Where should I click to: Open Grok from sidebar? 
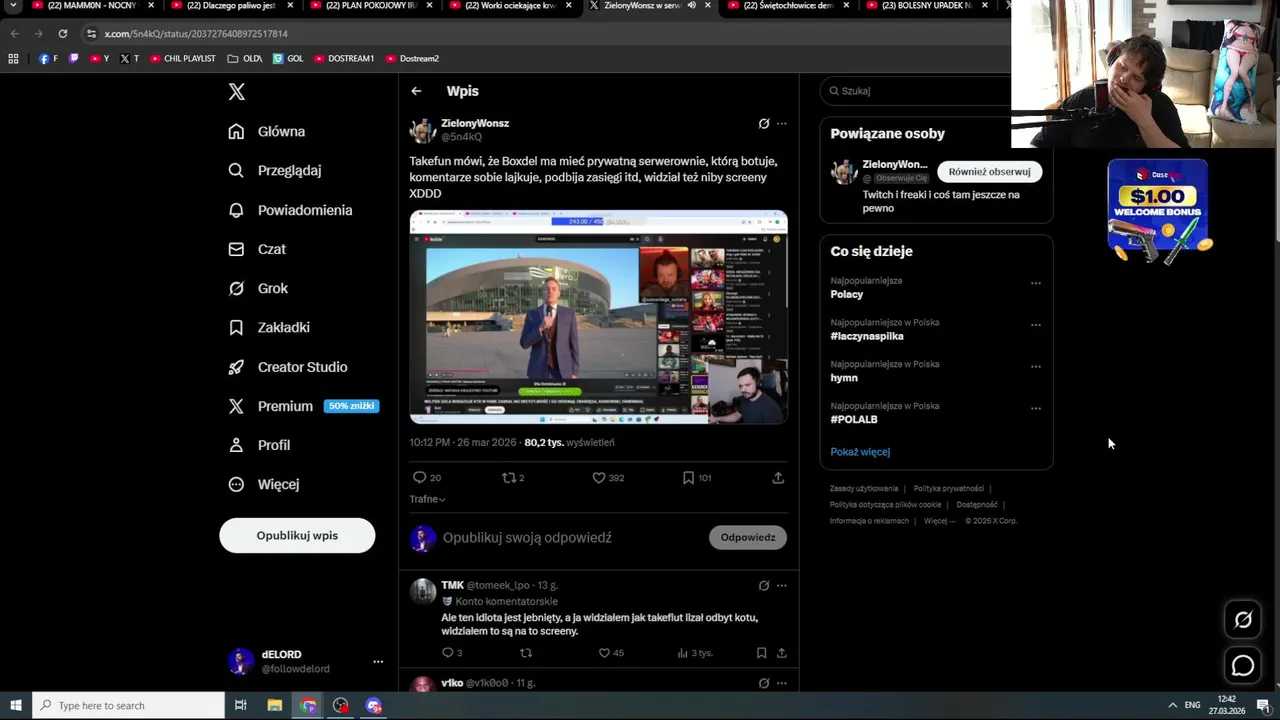[258, 288]
